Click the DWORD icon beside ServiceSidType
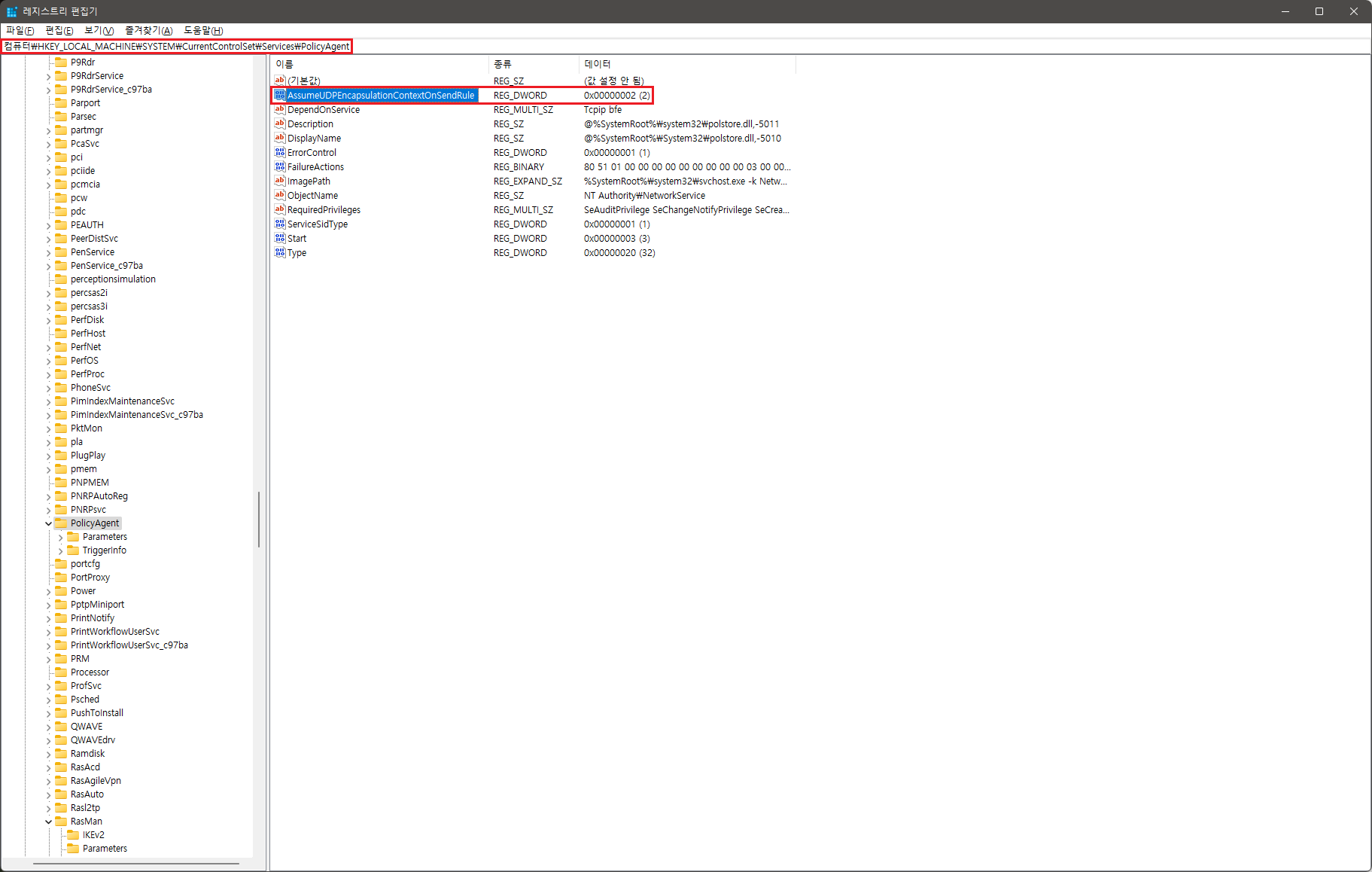 pos(280,224)
